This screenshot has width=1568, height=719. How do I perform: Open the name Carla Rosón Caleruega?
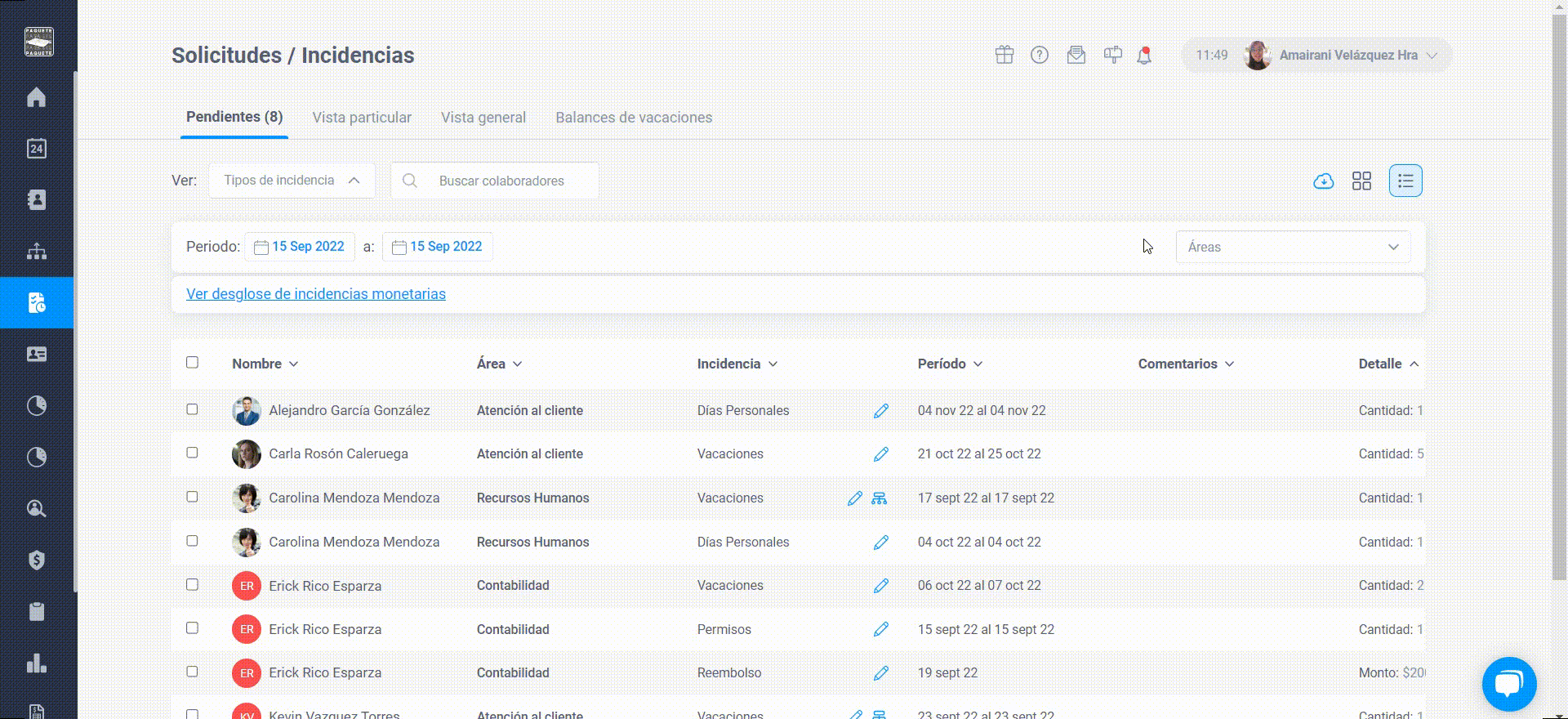339,454
